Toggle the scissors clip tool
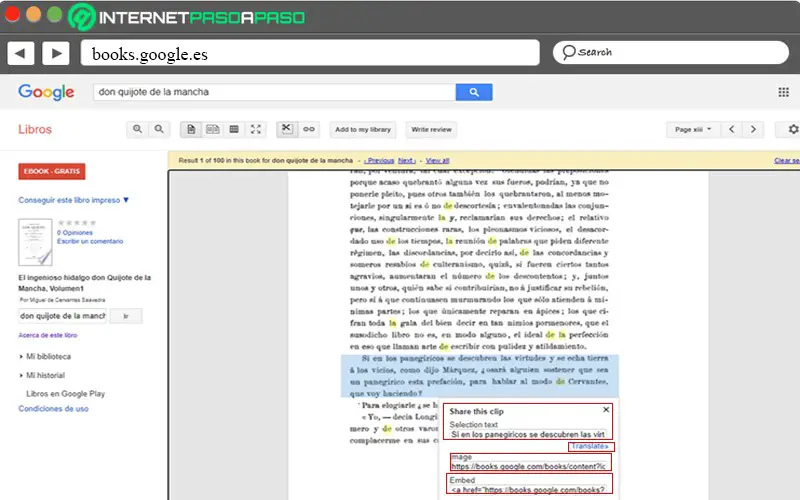 (287, 129)
